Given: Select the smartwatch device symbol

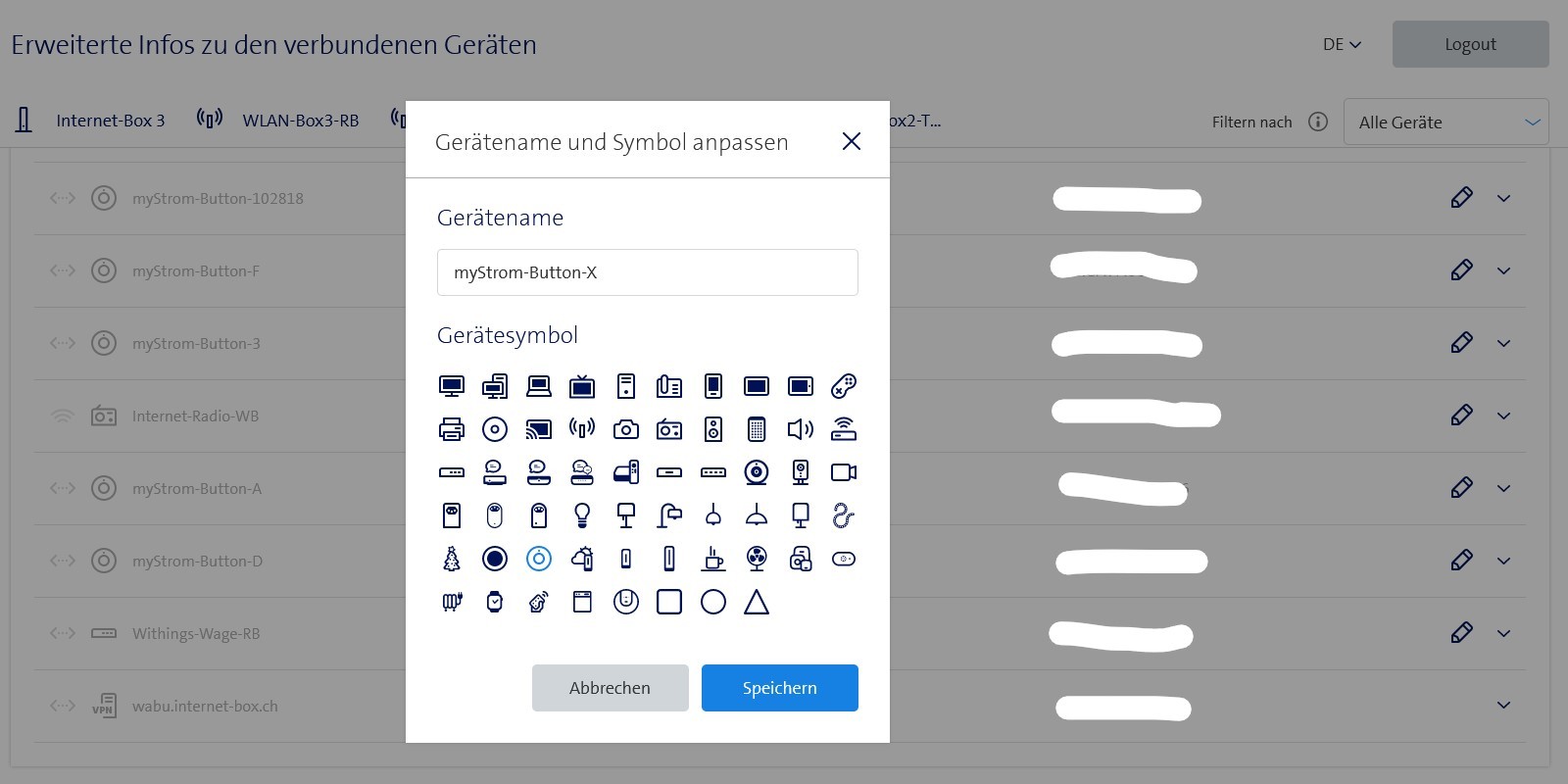Looking at the screenshot, I should click(x=495, y=602).
